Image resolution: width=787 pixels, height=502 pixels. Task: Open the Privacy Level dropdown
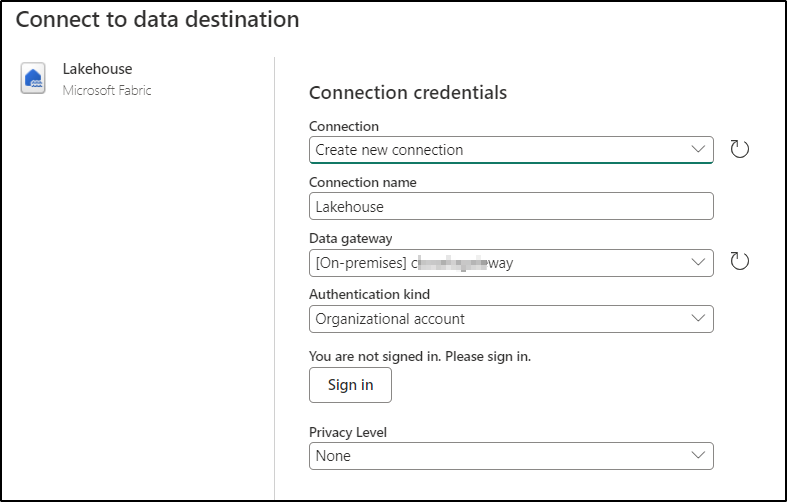(511, 456)
